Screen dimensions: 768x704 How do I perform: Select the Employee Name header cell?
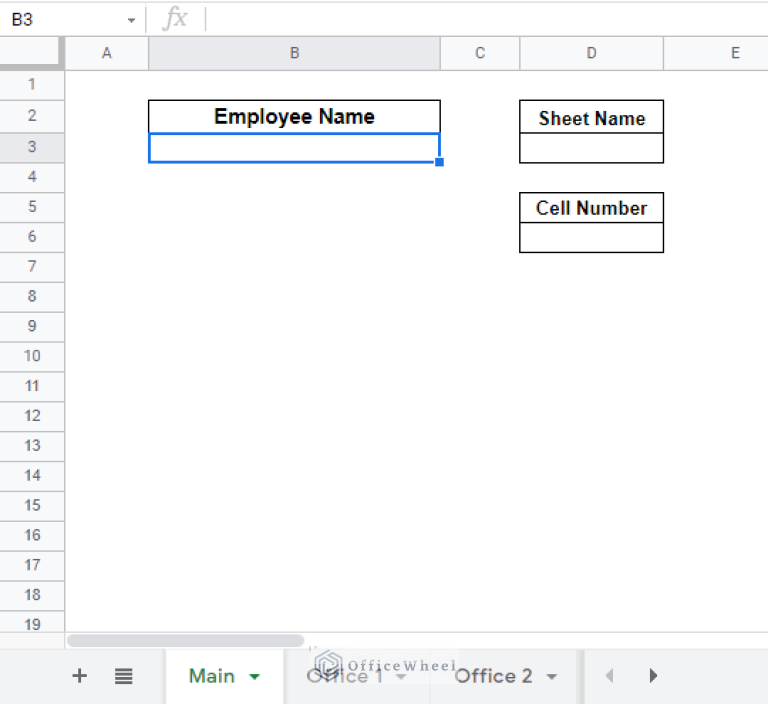[x=294, y=116]
